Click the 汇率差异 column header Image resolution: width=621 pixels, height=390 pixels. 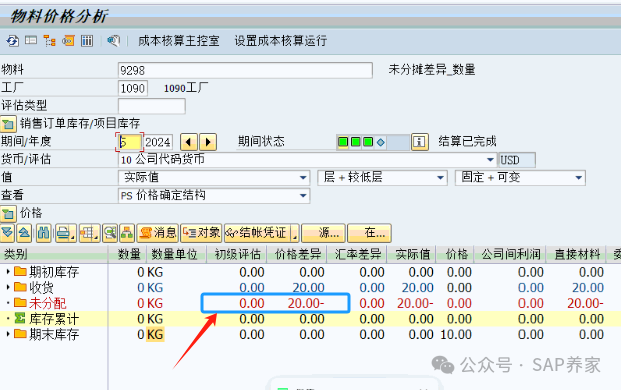[x=357, y=254]
